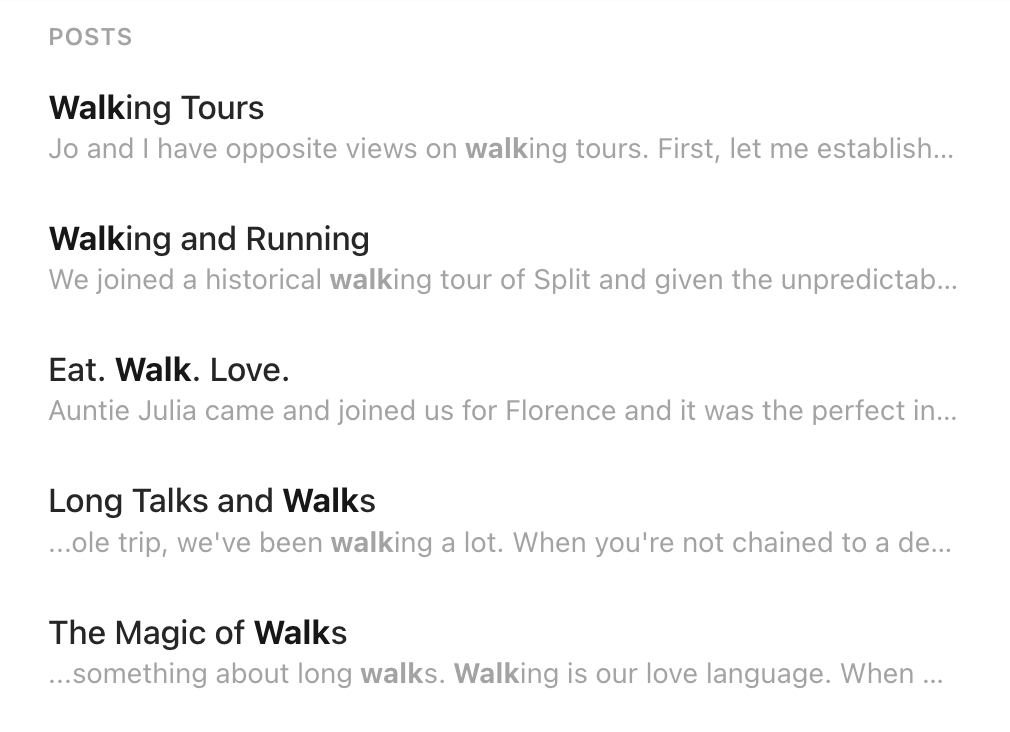
Task: Open the "Walking Tours" post
Action: [156, 108]
